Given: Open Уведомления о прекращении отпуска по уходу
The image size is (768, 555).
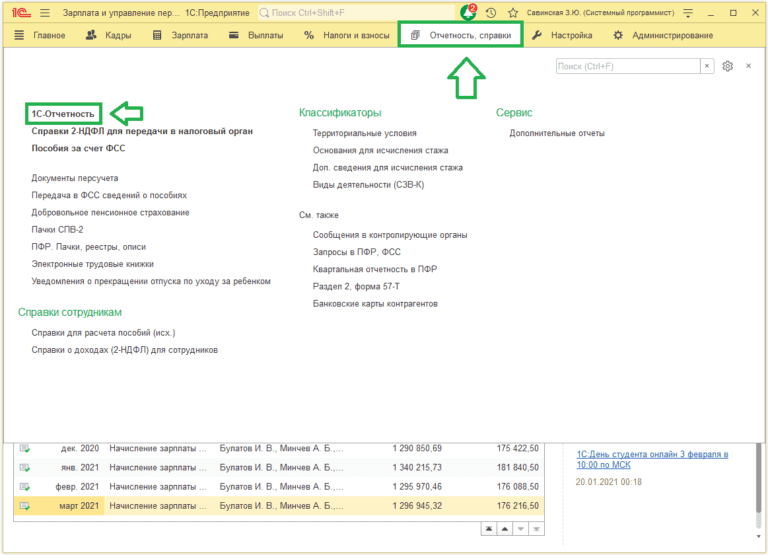Looking at the screenshot, I should [151, 281].
